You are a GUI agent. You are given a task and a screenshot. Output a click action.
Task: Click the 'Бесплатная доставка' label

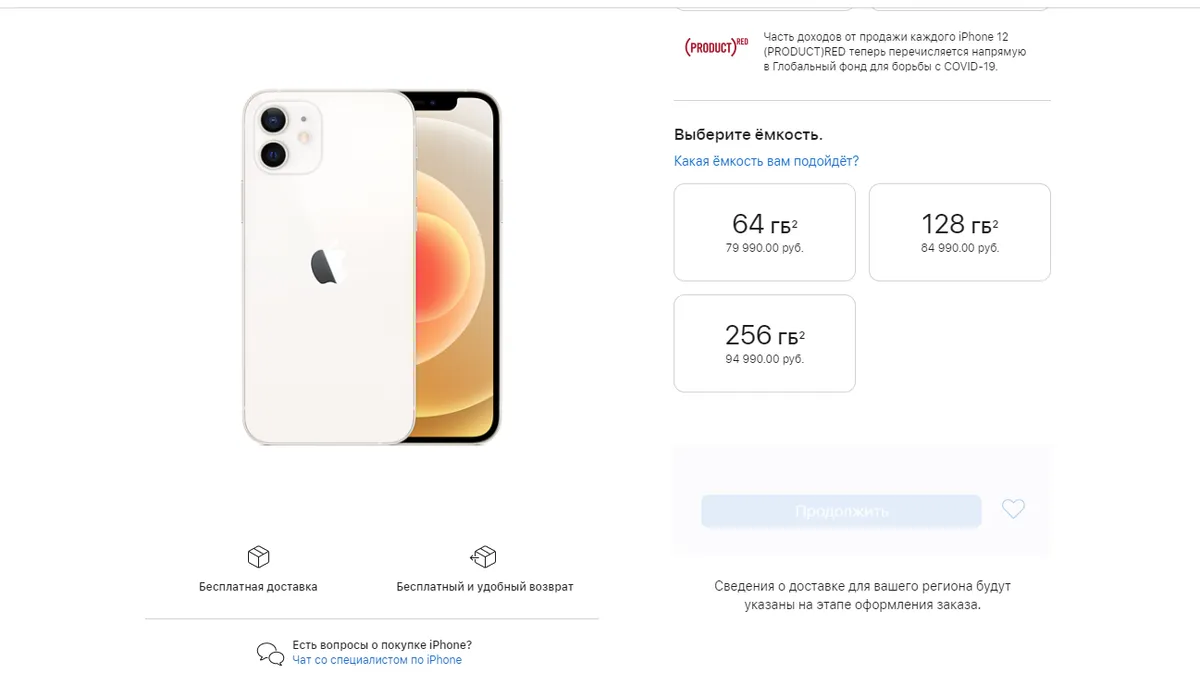point(258,587)
